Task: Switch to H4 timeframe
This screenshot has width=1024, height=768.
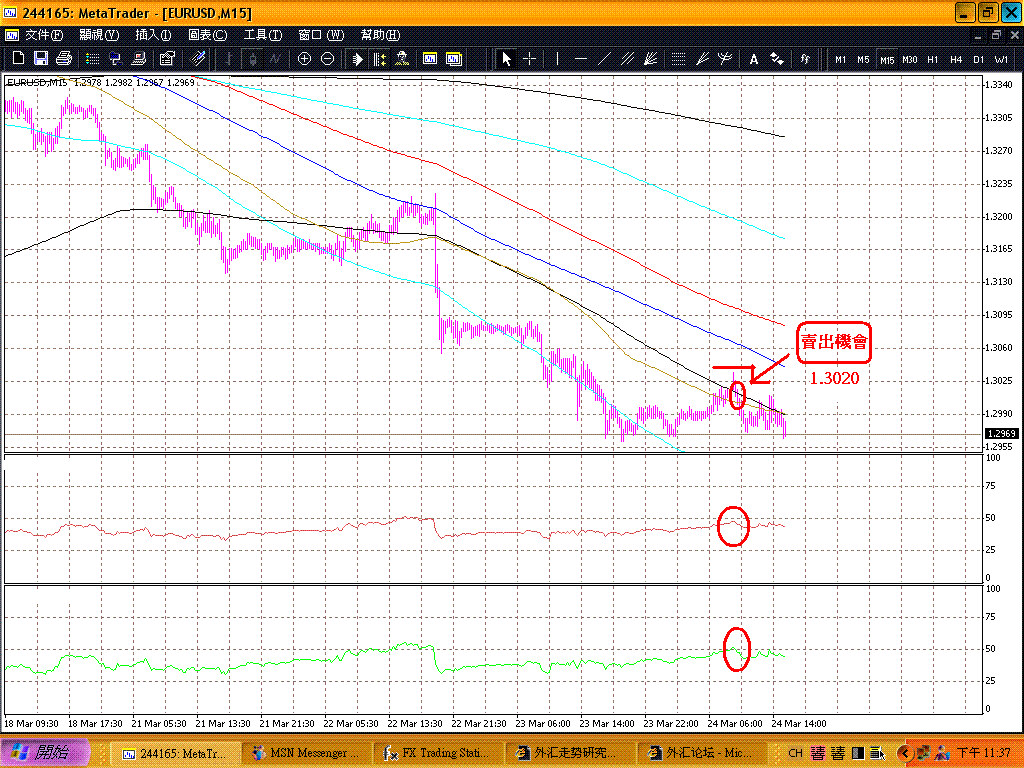Action: click(x=956, y=59)
